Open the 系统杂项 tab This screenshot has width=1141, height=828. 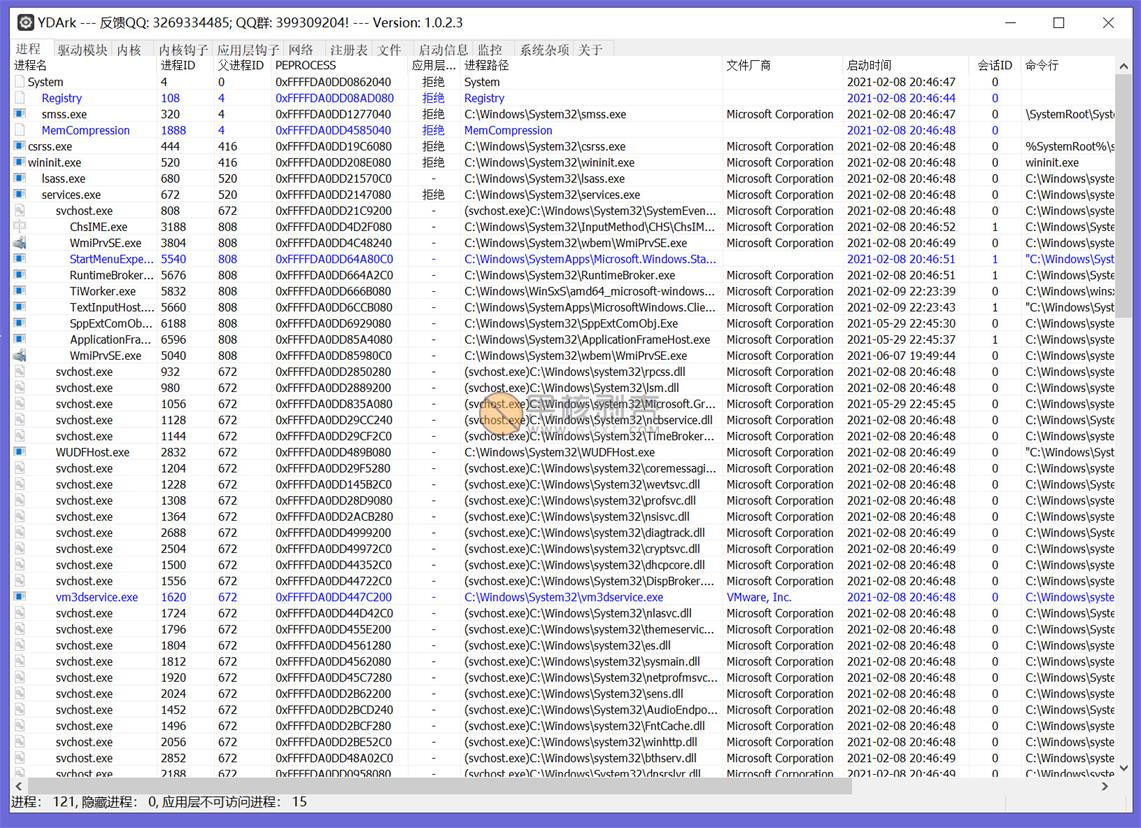pos(543,48)
